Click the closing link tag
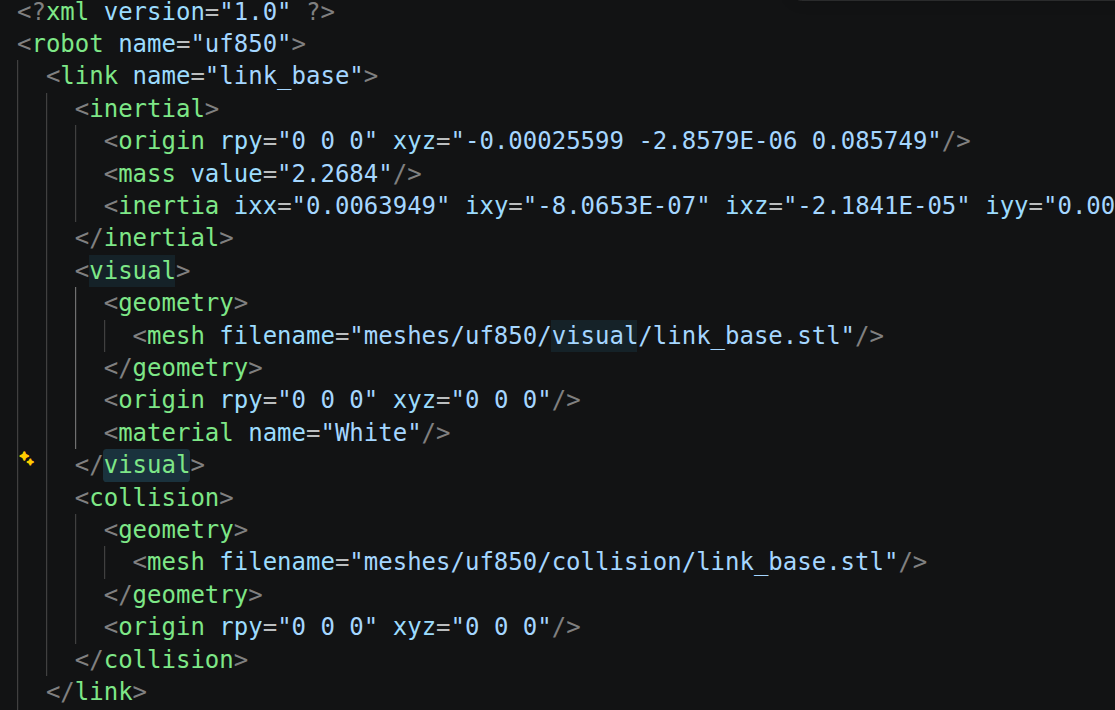Viewport: 1115px width, 710px height. pyautogui.click(x=96, y=691)
